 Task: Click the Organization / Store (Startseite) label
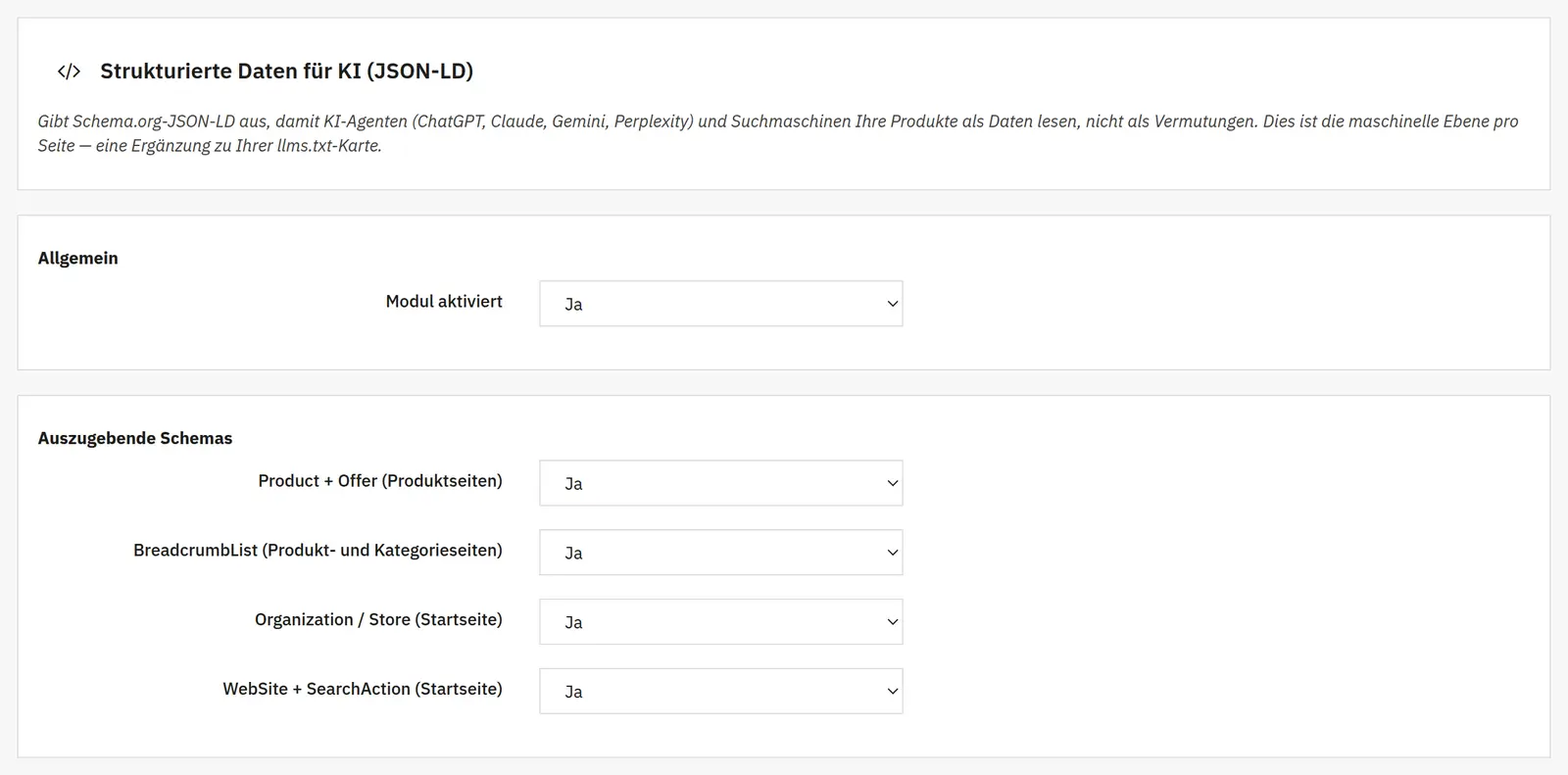pyautogui.click(x=378, y=620)
